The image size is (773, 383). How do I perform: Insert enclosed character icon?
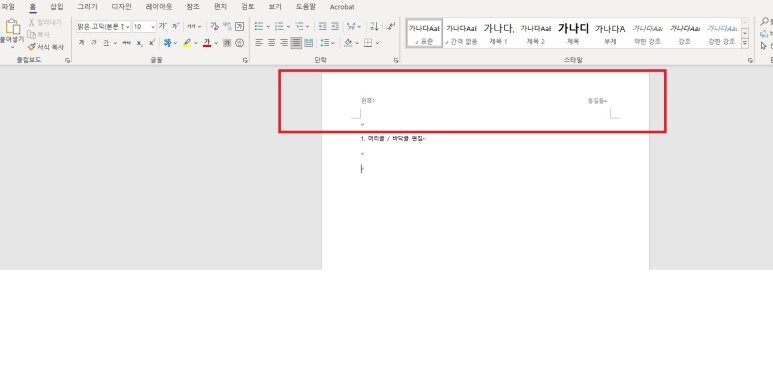coord(240,43)
